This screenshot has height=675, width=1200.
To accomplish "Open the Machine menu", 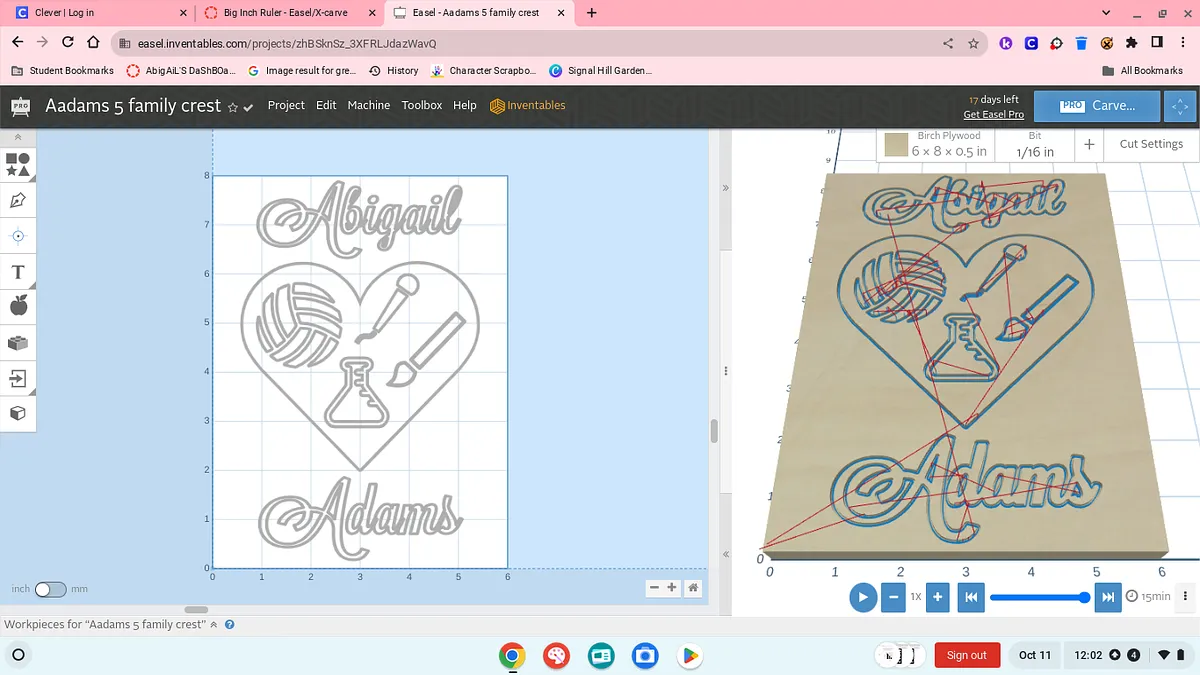I will tap(368, 105).
